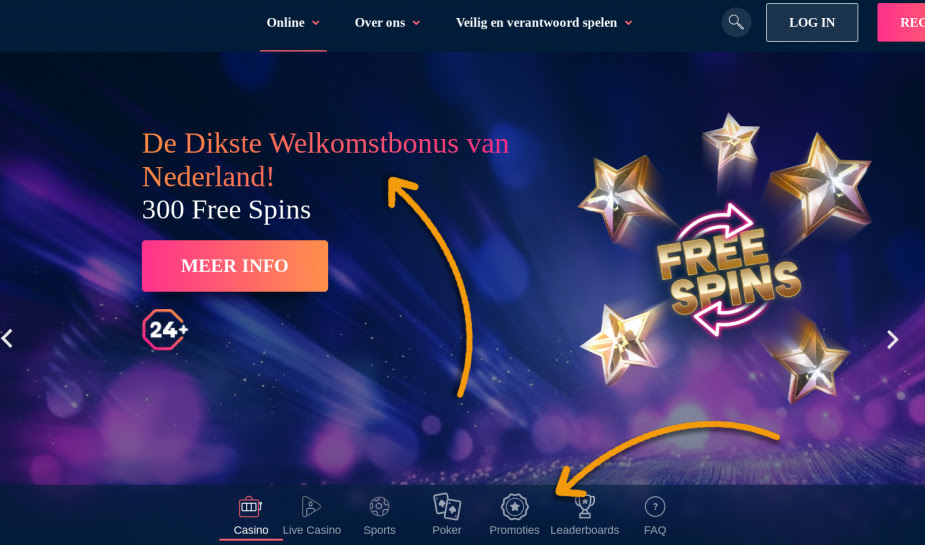
Task: Open the Poker cards icon
Action: (447, 506)
